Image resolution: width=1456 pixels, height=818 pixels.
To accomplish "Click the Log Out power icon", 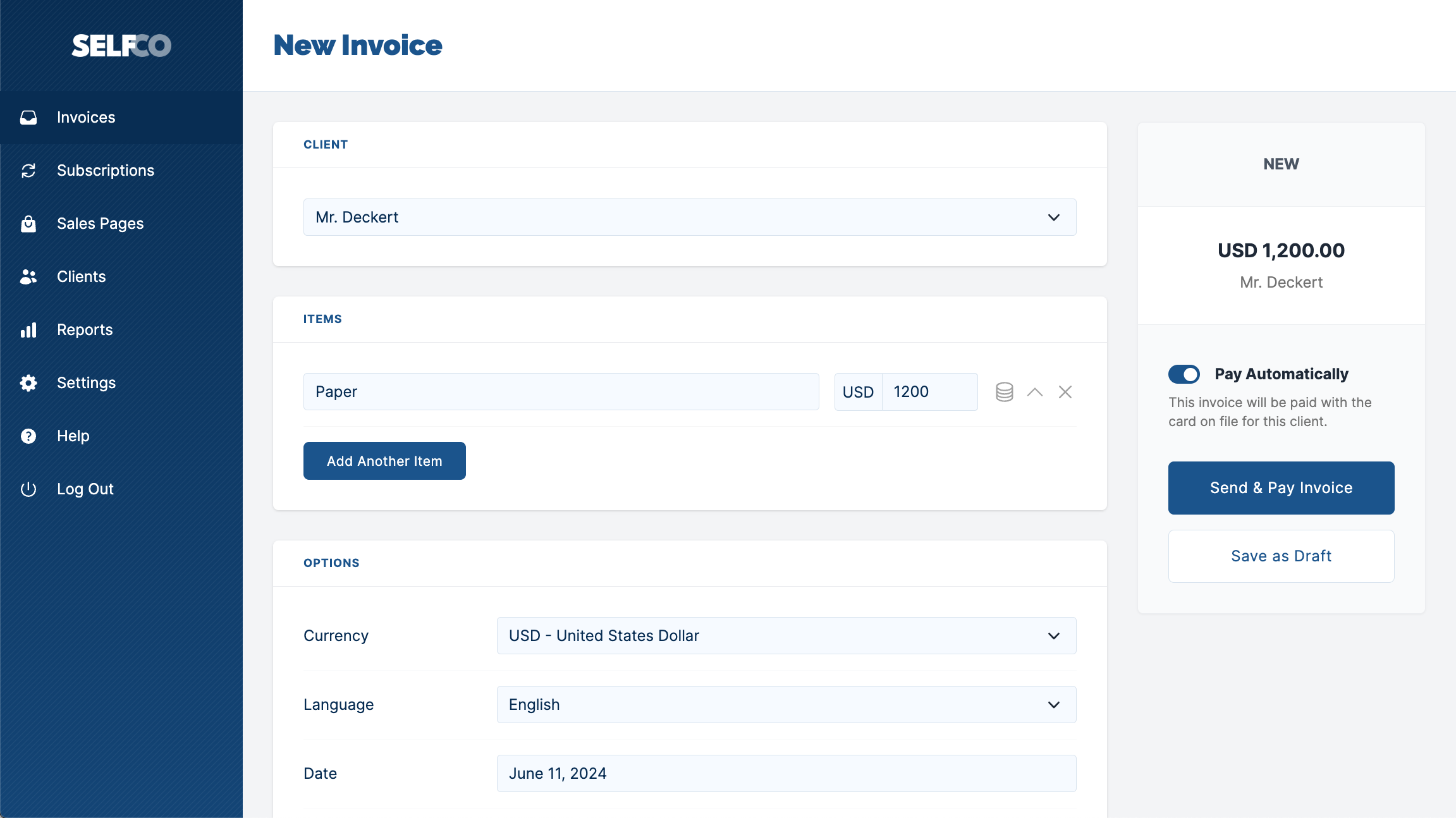I will coord(28,489).
